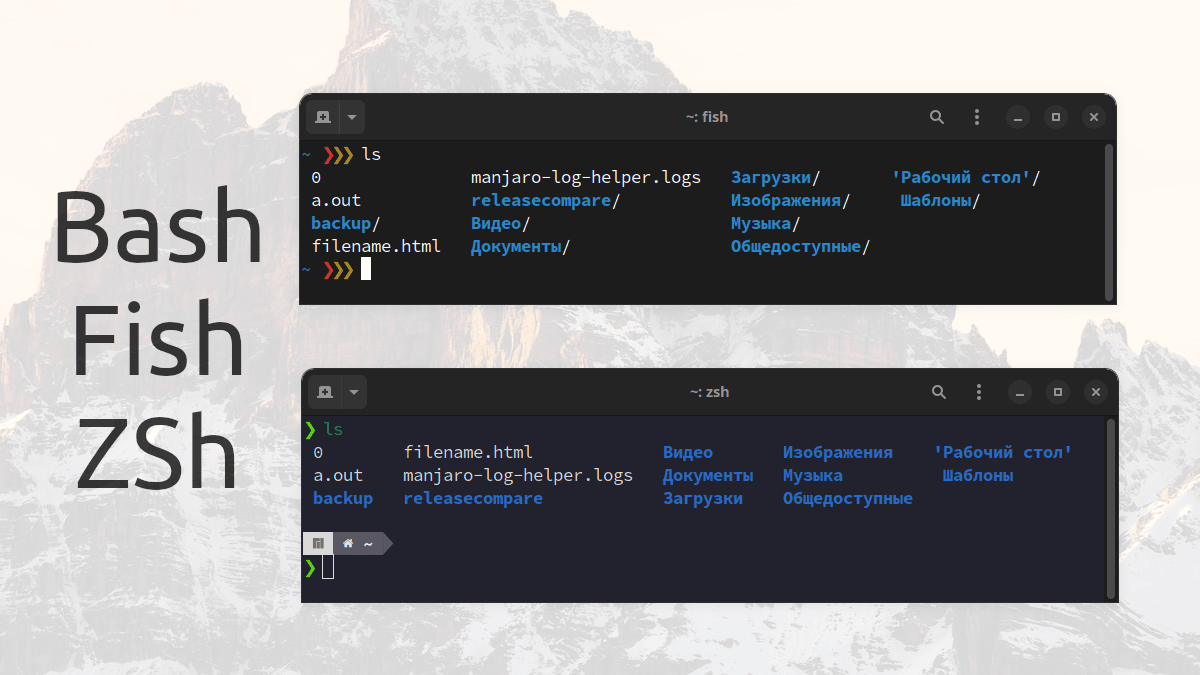1200x675 pixels.
Task: Click 'Документы' in zsh output
Action: 708,476
